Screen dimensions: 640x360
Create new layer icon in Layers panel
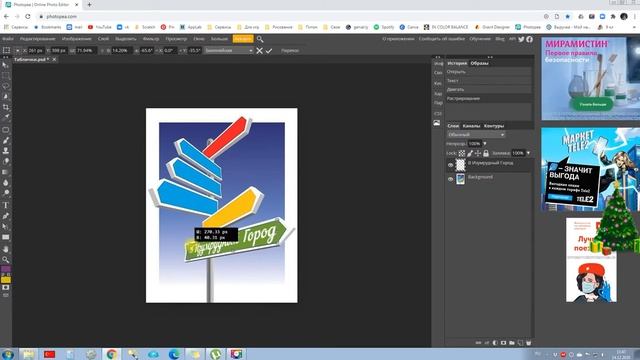(520, 343)
